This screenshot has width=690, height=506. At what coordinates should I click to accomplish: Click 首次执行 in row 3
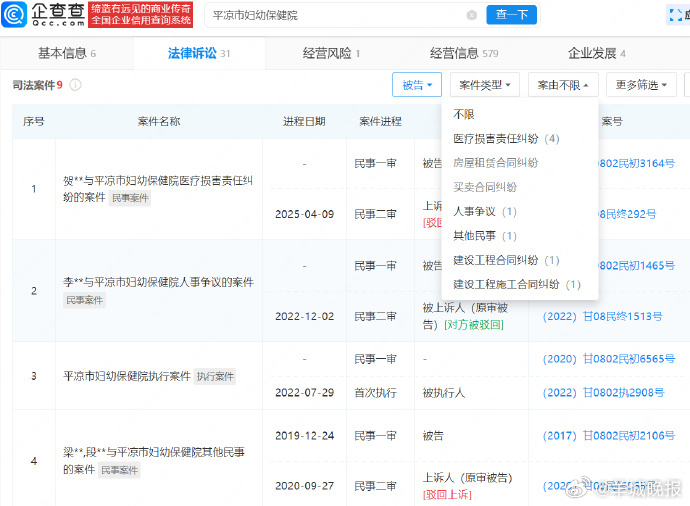[375, 392]
